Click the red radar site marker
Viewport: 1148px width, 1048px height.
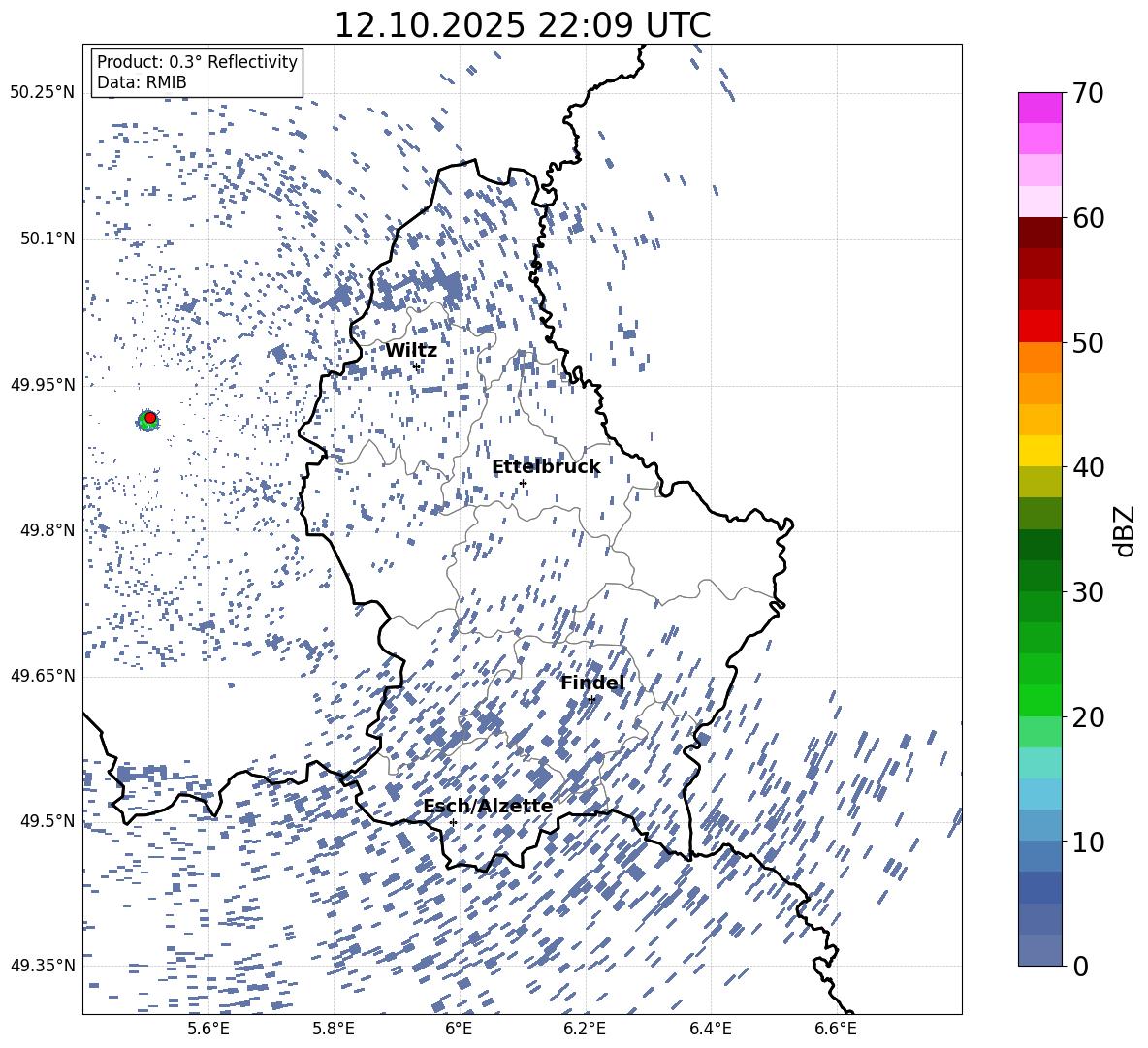150,418
